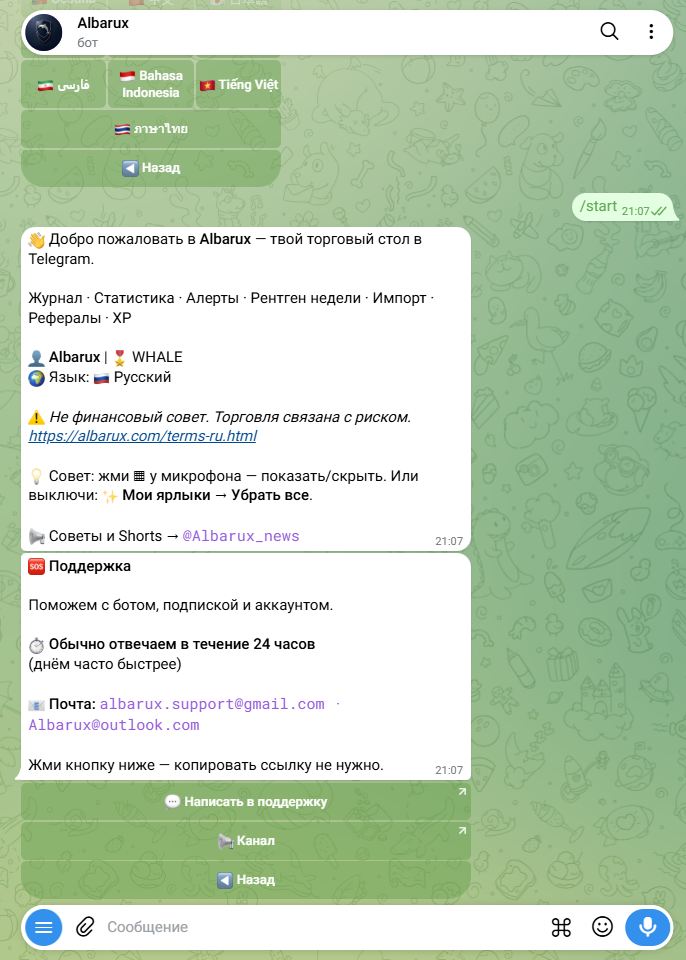This screenshot has width=686, height=960.
Task: Click Написать в поддержку button
Action: 246,801
